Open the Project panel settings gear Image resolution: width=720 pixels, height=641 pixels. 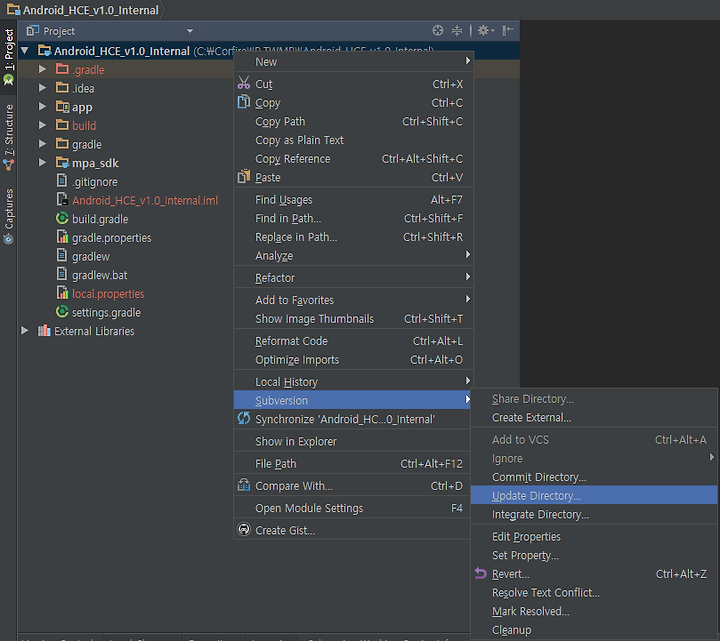pyautogui.click(x=485, y=31)
